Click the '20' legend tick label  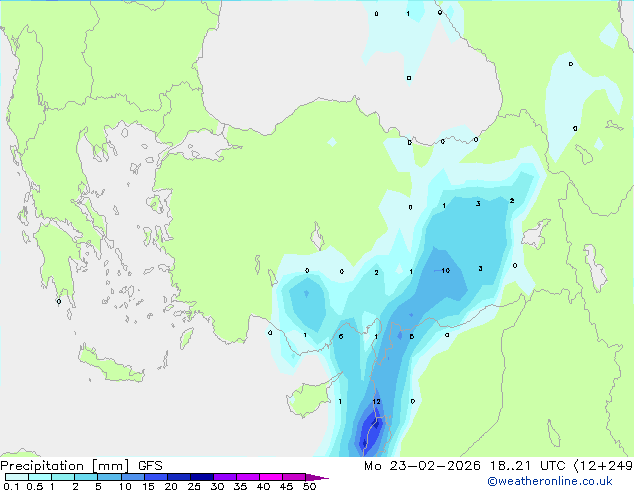[x=171, y=486]
